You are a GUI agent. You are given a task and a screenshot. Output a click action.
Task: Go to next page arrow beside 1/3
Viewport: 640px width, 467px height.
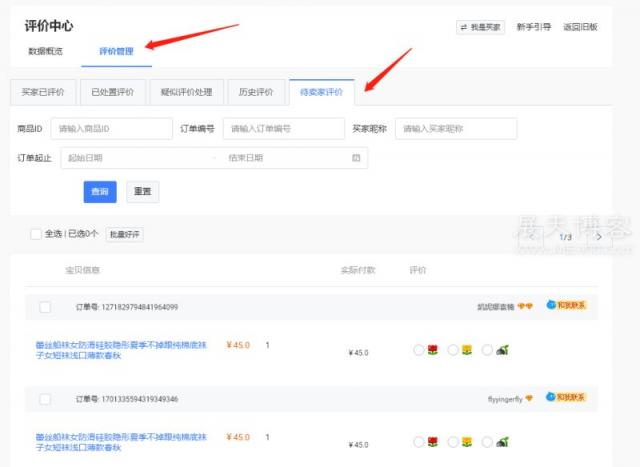(x=599, y=237)
